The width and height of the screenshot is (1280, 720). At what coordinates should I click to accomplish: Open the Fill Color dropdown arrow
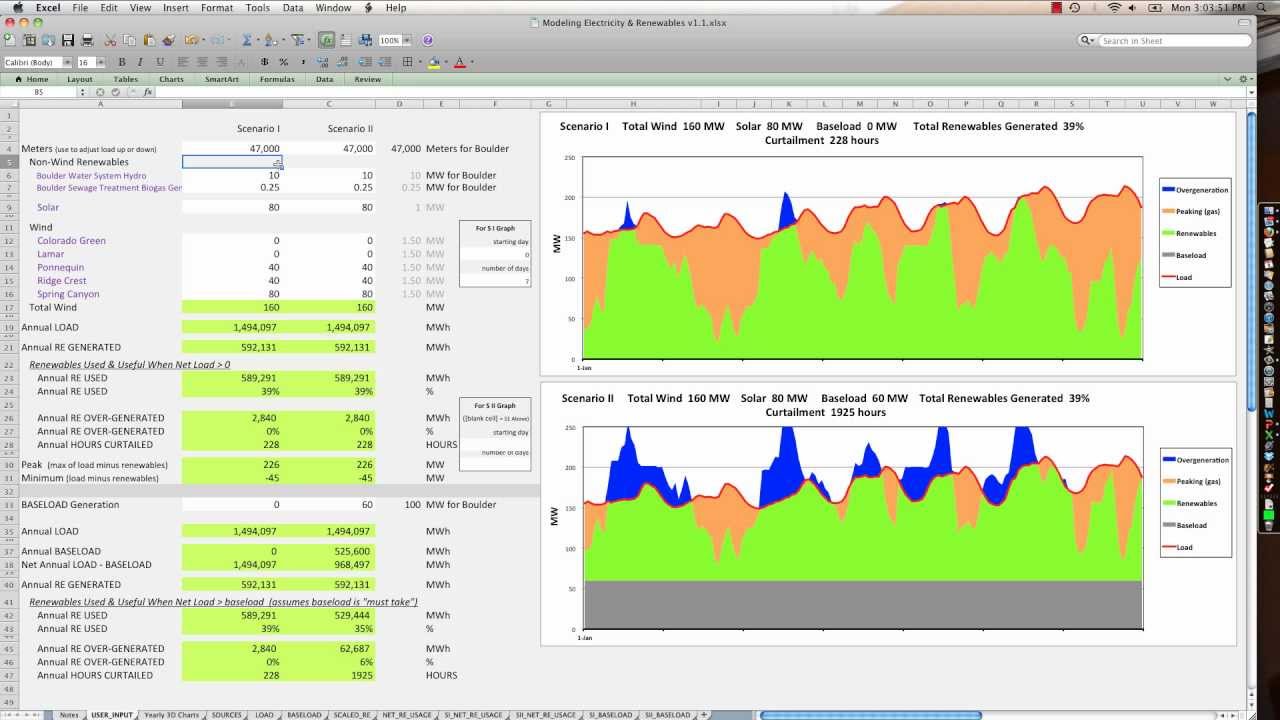pos(446,62)
